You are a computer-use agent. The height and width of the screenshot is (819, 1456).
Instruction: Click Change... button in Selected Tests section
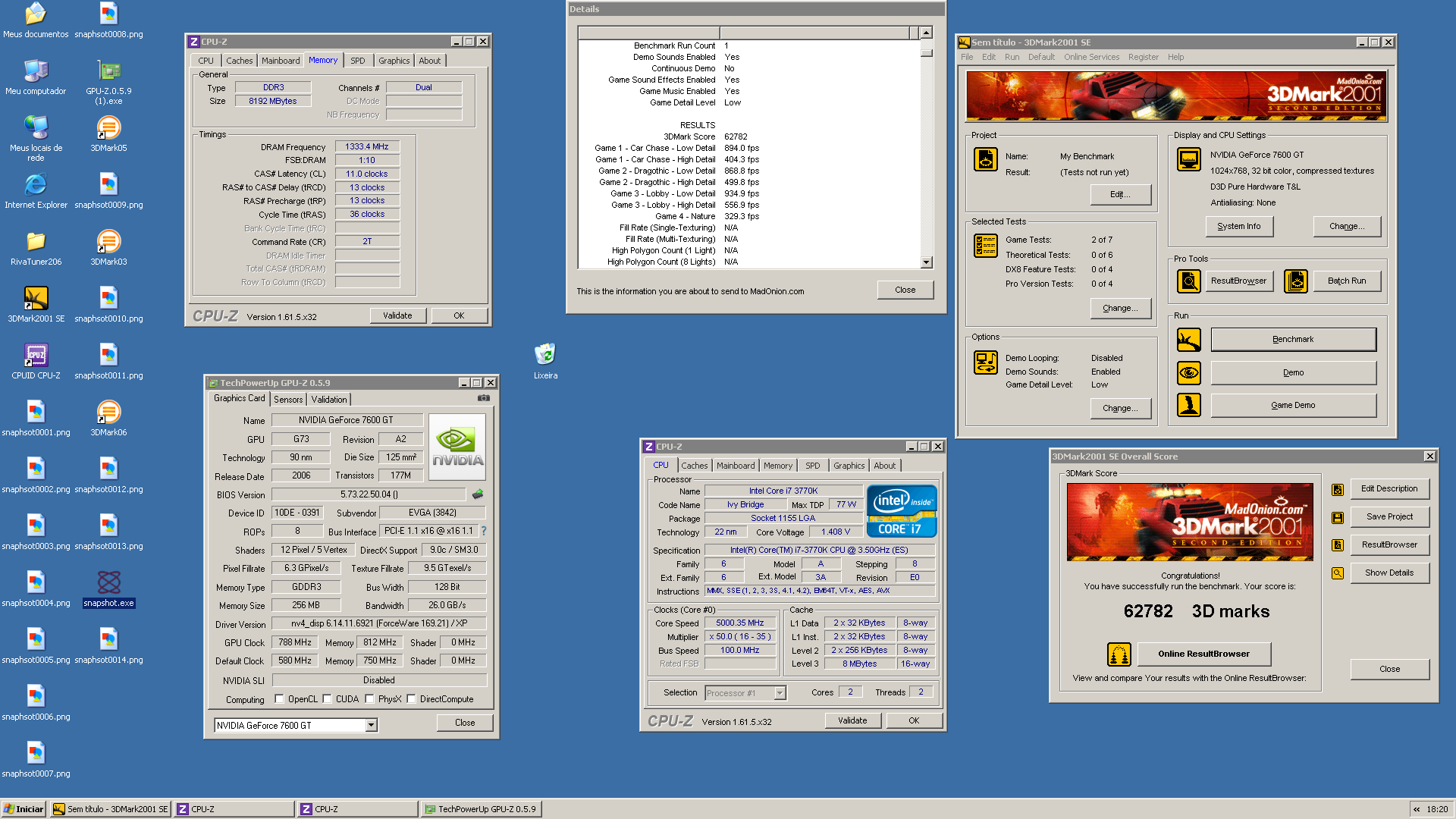click(x=1120, y=309)
